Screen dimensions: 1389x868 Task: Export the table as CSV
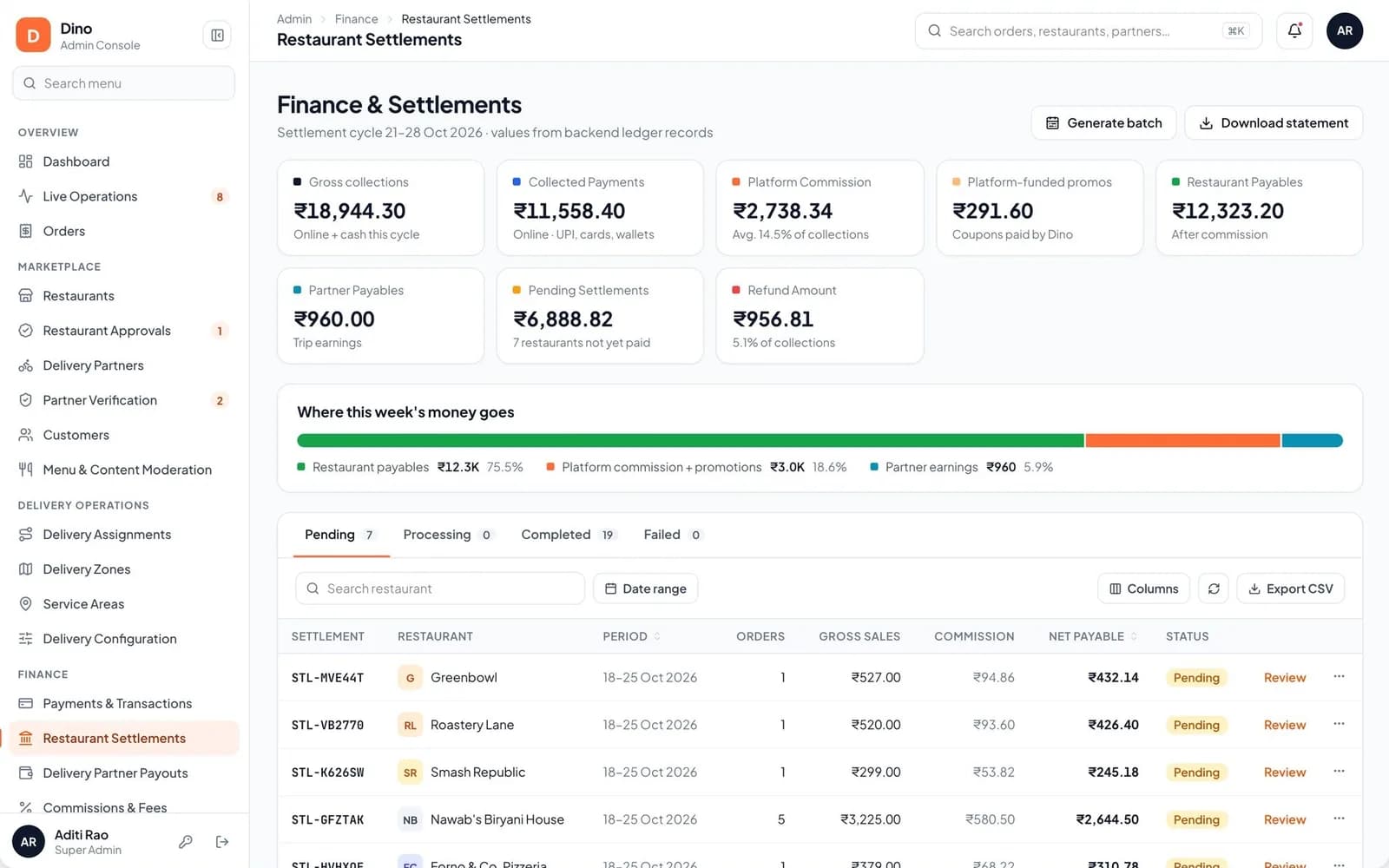tap(1291, 589)
